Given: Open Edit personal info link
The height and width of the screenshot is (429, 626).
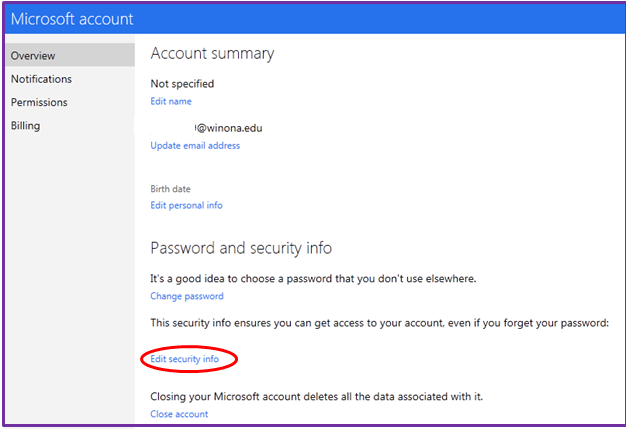Looking at the screenshot, I should click(186, 205).
